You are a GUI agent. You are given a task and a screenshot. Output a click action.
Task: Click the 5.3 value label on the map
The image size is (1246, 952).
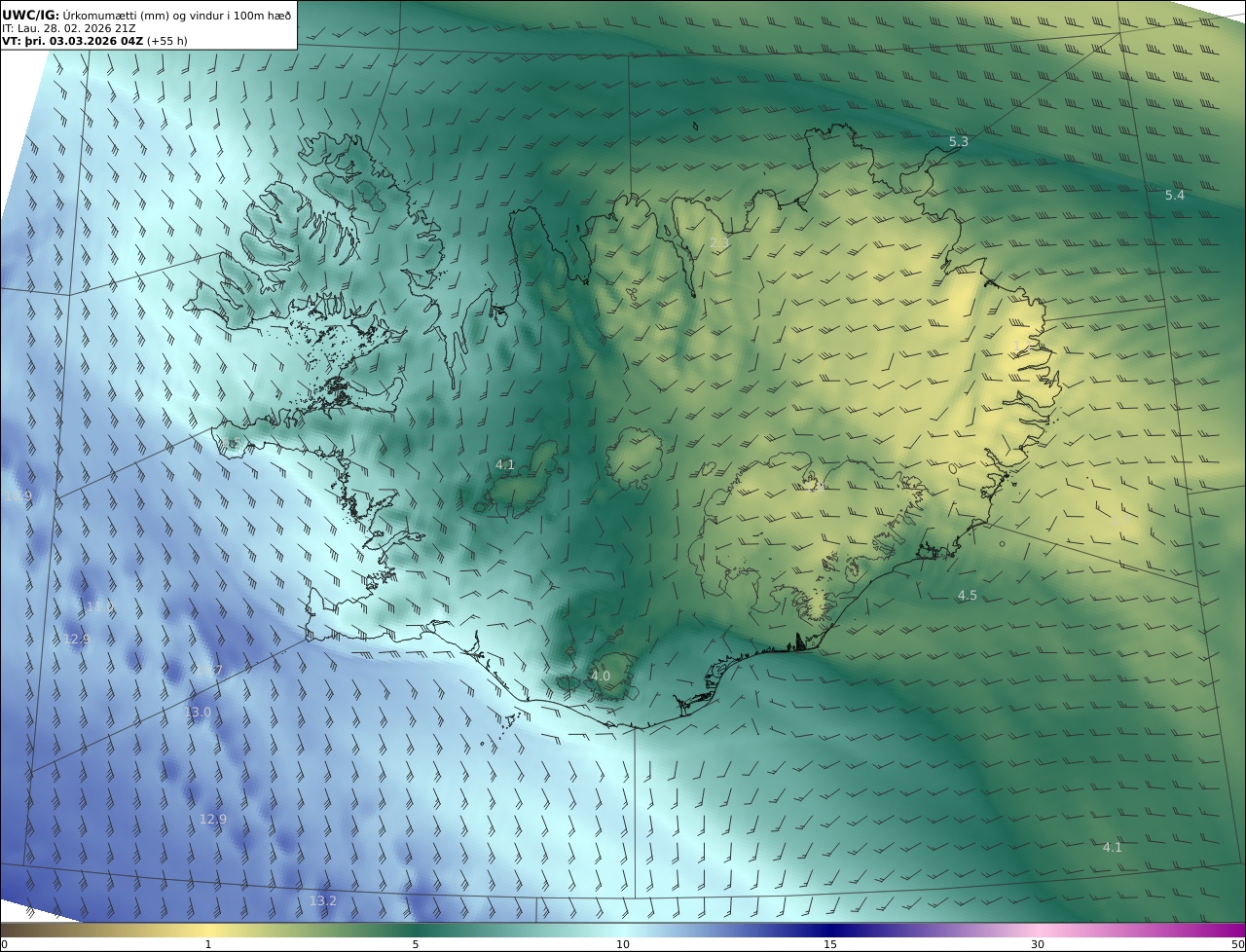pyautogui.click(x=959, y=142)
